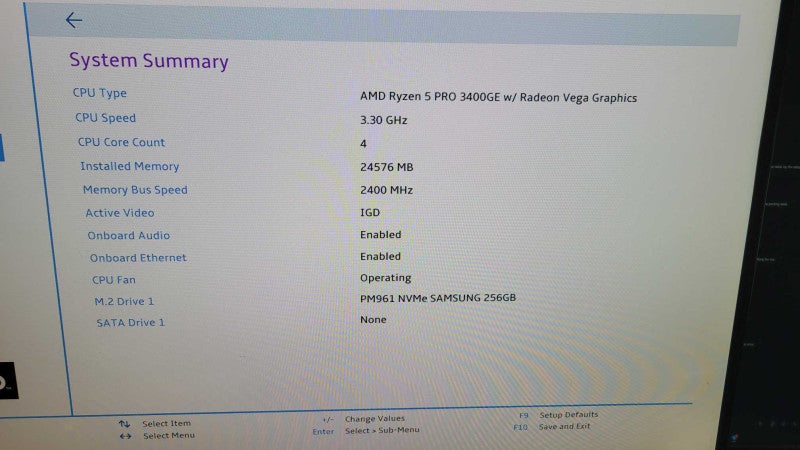Click the Enter key label
Image resolution: width=800 pixels, height=450 pixels.
(x=323, y=432)
